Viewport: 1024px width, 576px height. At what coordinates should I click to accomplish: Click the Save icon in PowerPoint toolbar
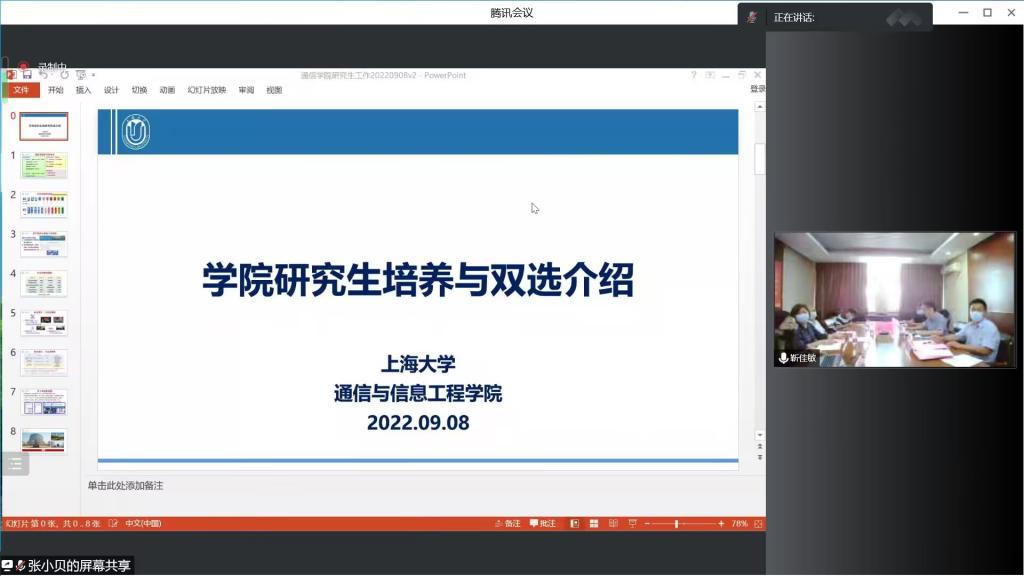point(27,75)
